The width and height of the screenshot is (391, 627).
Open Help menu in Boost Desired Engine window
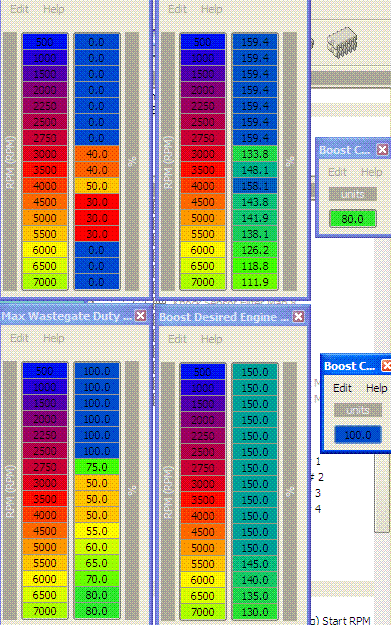211,339
